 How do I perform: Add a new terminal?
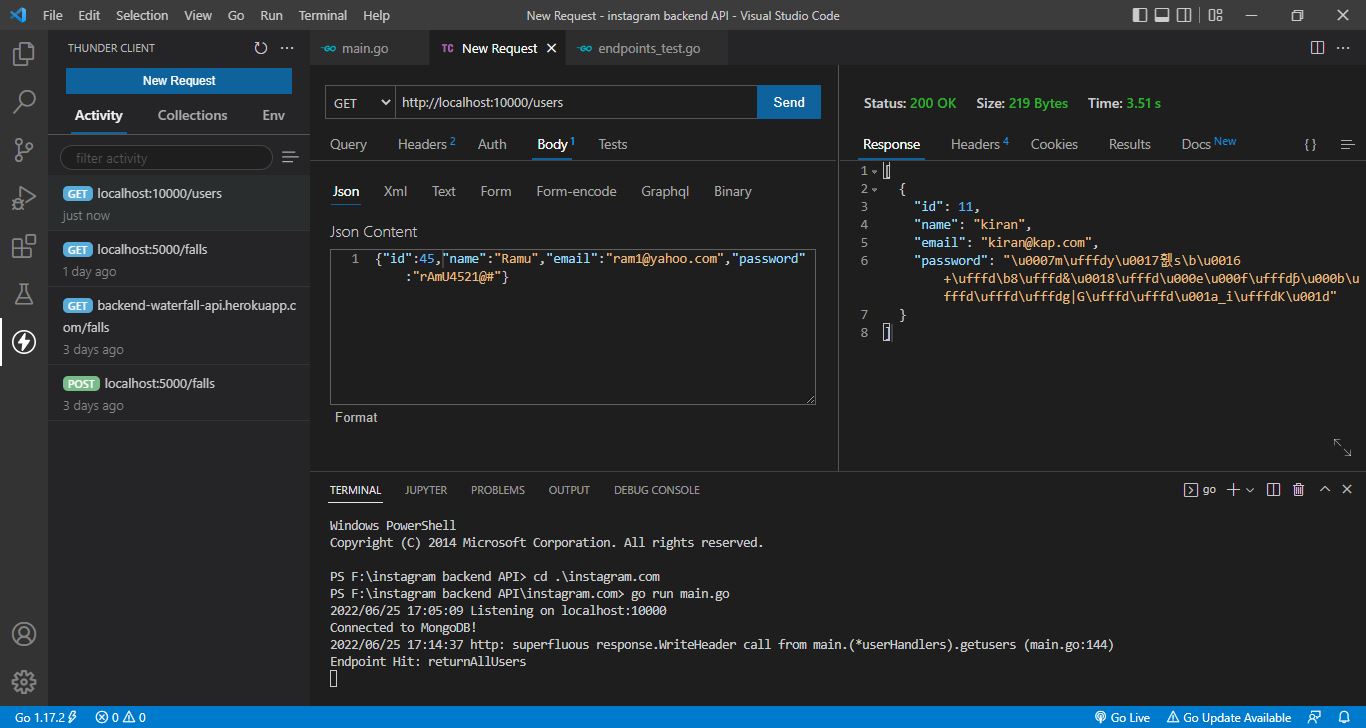(x=1233, y=490)
